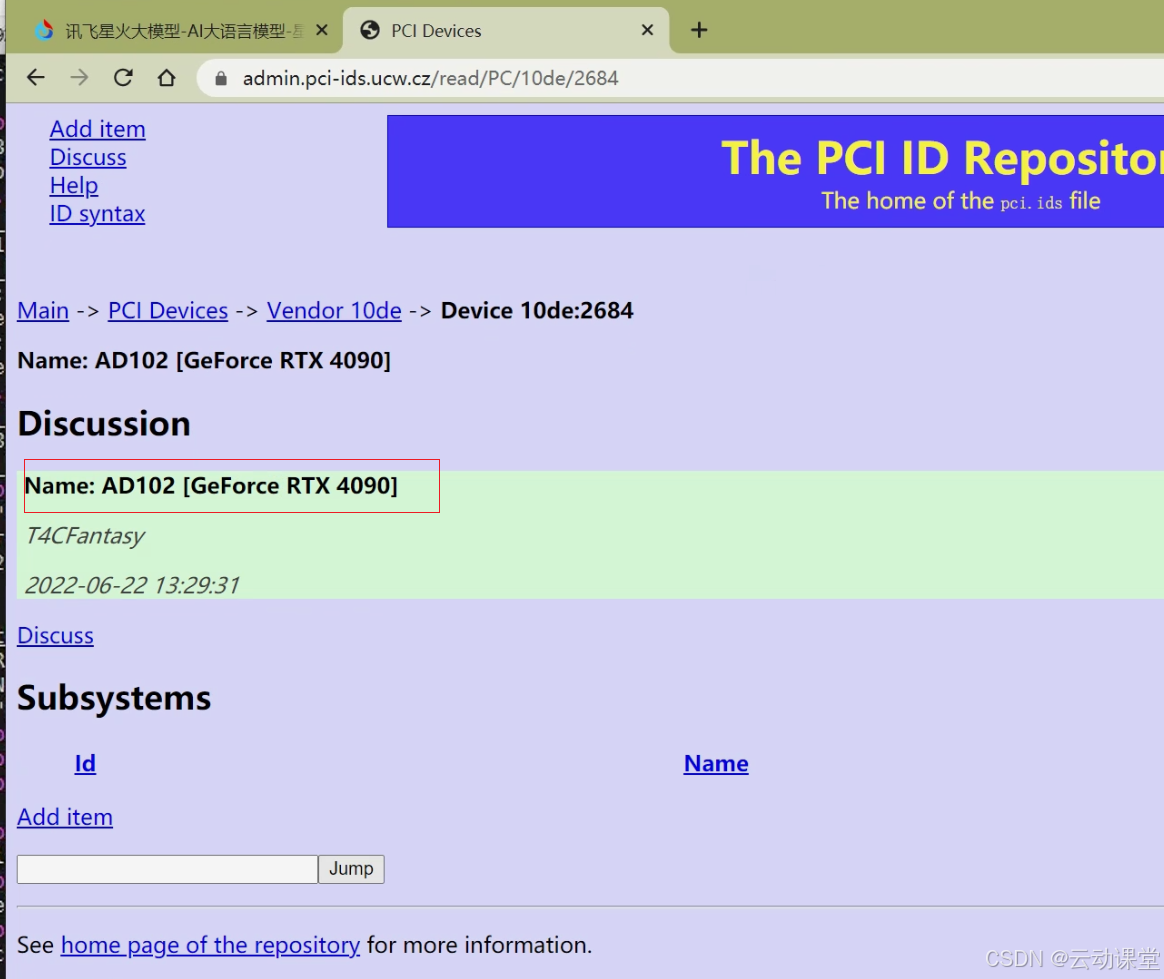Close the 讯飞星火大模型 tab
The image size is (1164, 979).
pos(321,30)
